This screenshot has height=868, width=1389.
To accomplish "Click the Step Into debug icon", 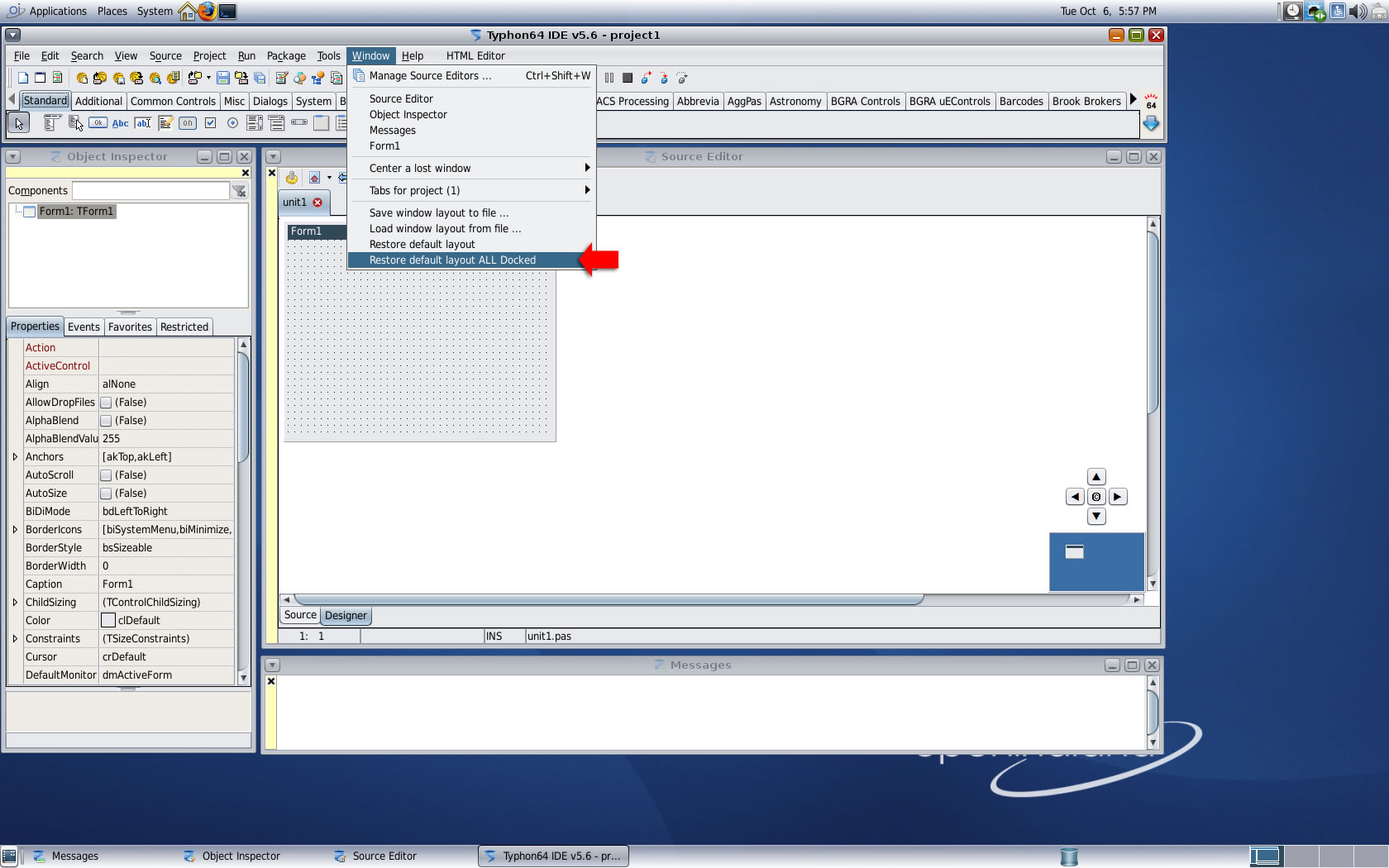I will pyautogui.click(x=646, y=78).
